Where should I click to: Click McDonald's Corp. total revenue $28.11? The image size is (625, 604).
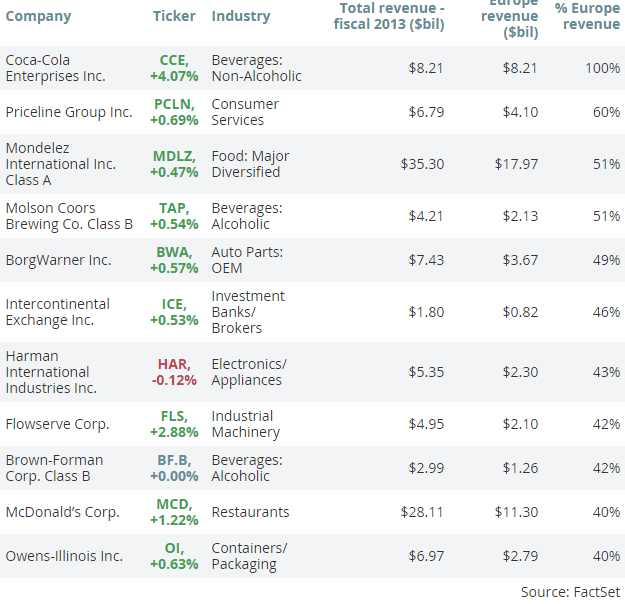(423, 512)
